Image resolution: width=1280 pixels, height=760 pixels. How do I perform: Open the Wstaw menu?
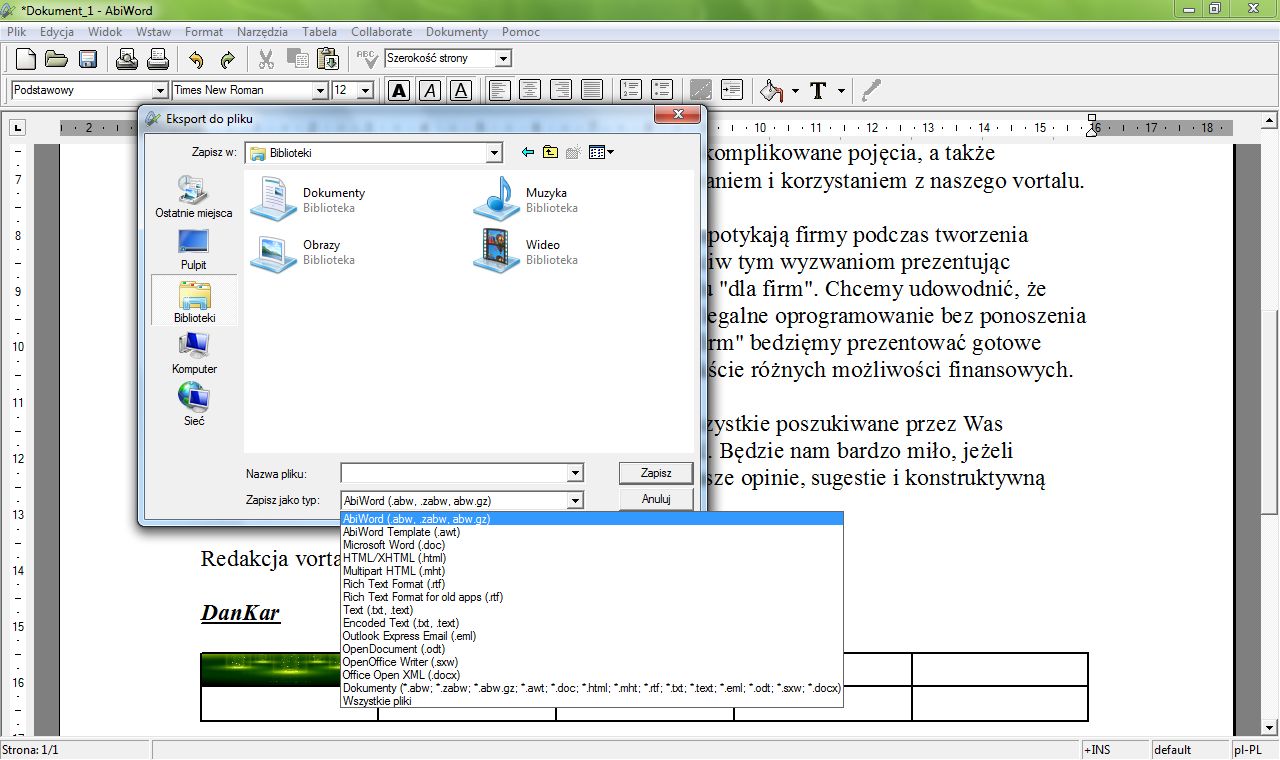(x=154, y=32)
